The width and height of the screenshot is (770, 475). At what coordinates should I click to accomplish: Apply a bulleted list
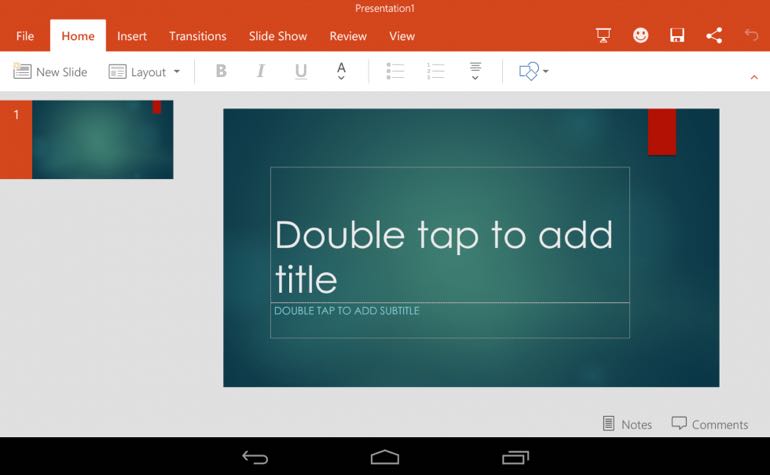point(395,72)
